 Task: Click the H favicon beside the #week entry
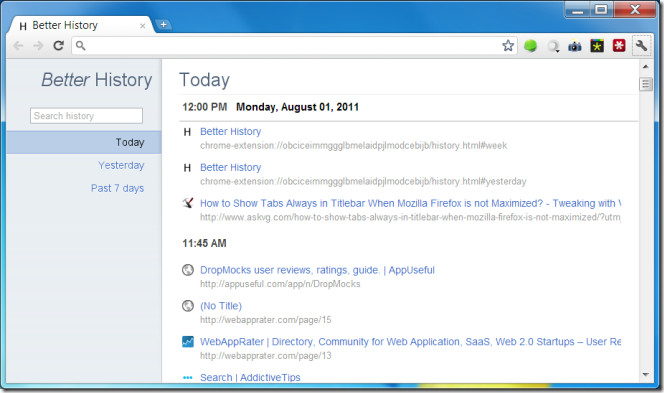coord(187,132)
